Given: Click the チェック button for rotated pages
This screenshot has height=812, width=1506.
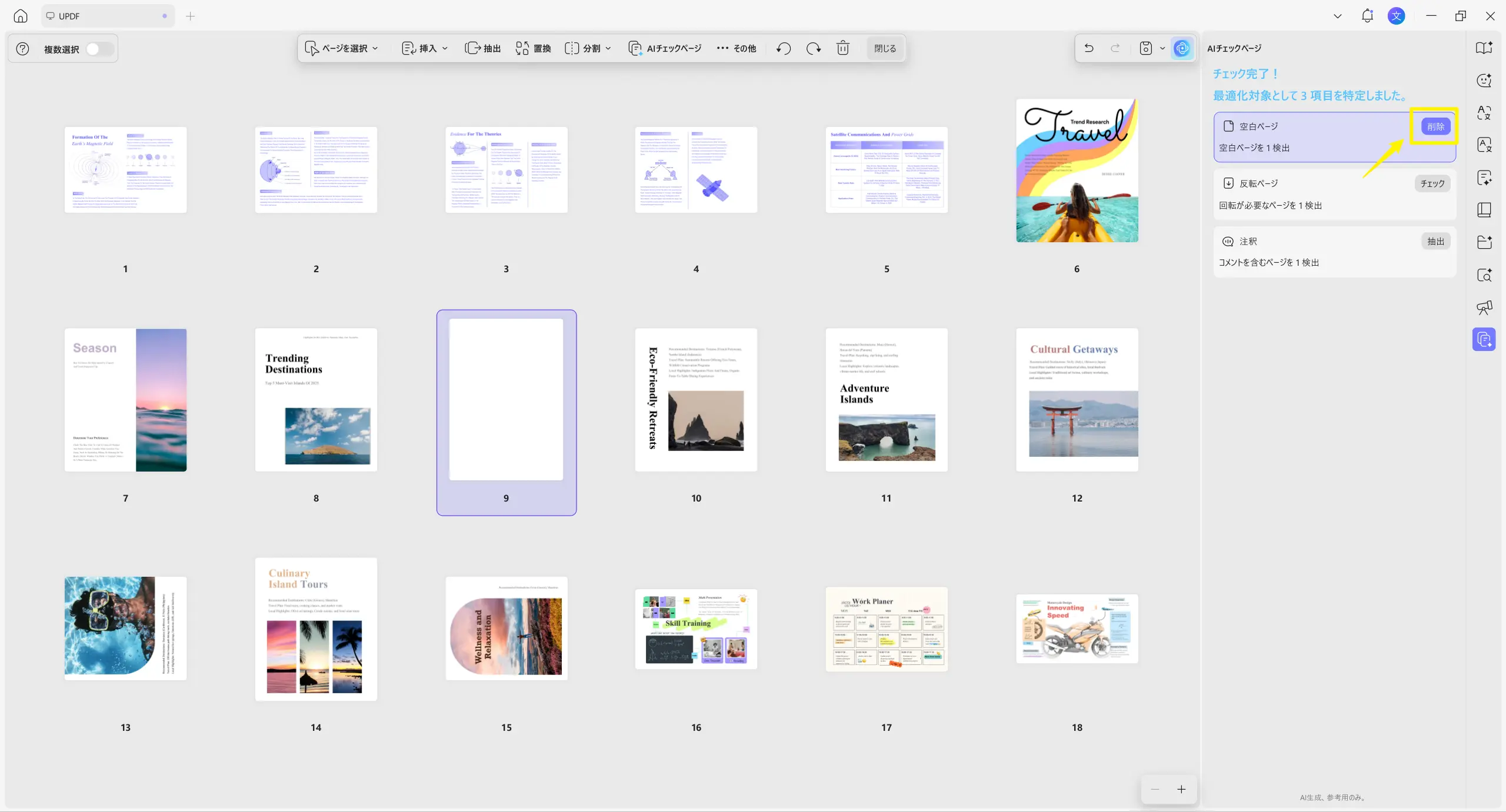Looking at the screenshot, I should click(1432, 183).
